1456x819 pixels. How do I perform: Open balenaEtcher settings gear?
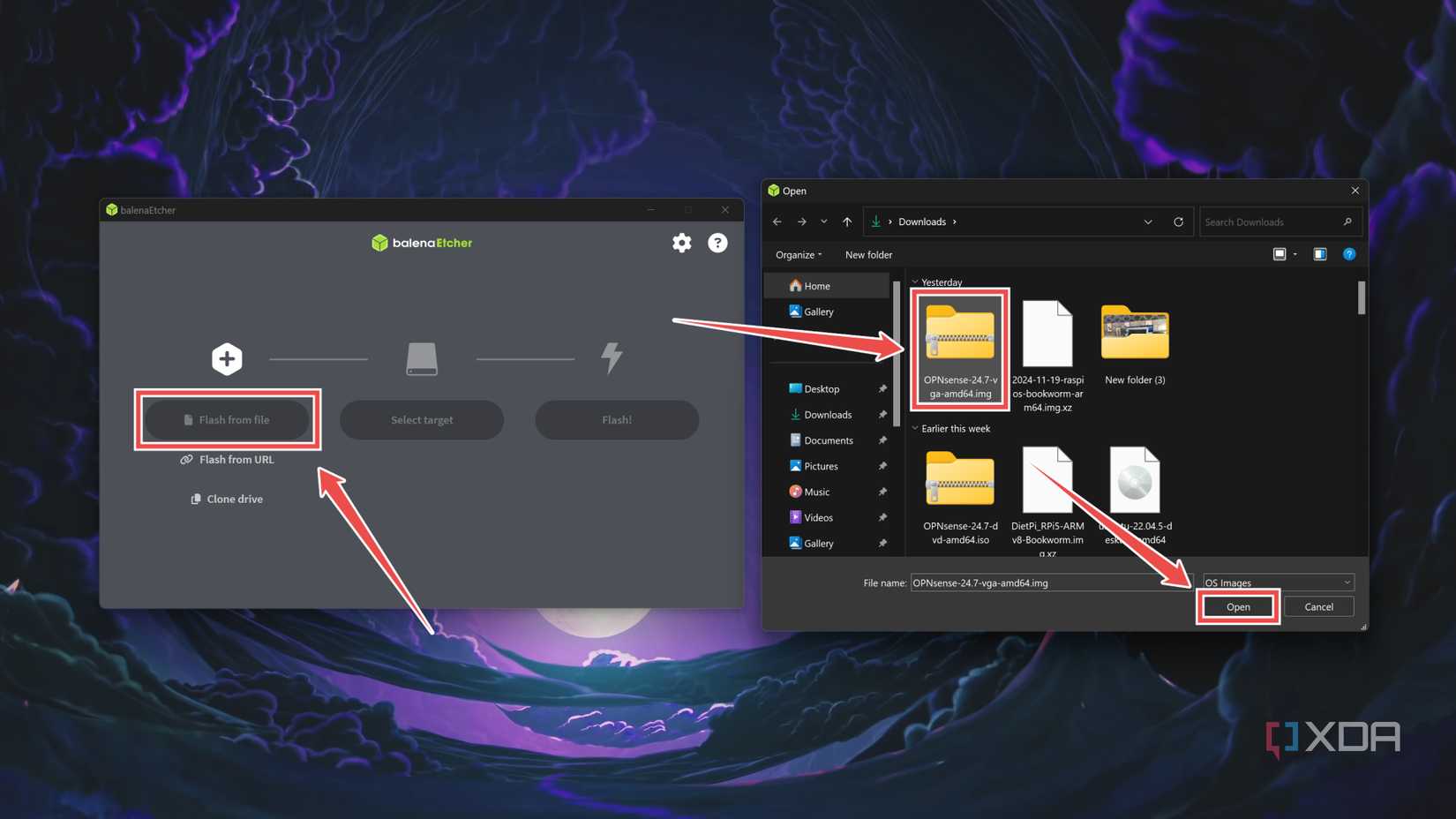682,243
